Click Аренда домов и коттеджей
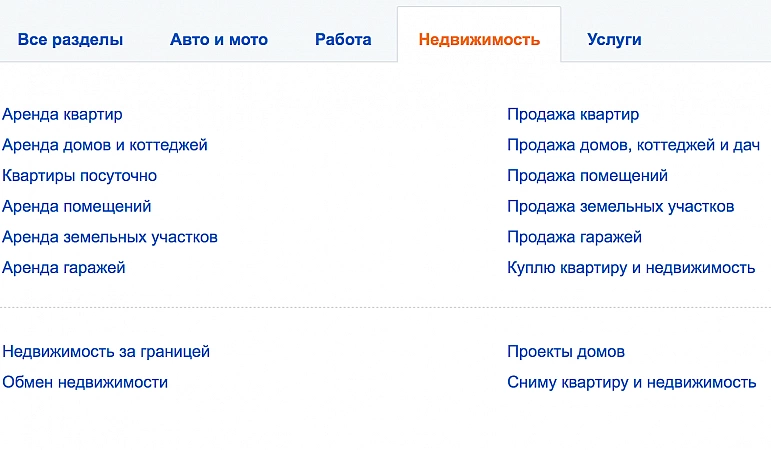771x450 pixels. point(105,145)
